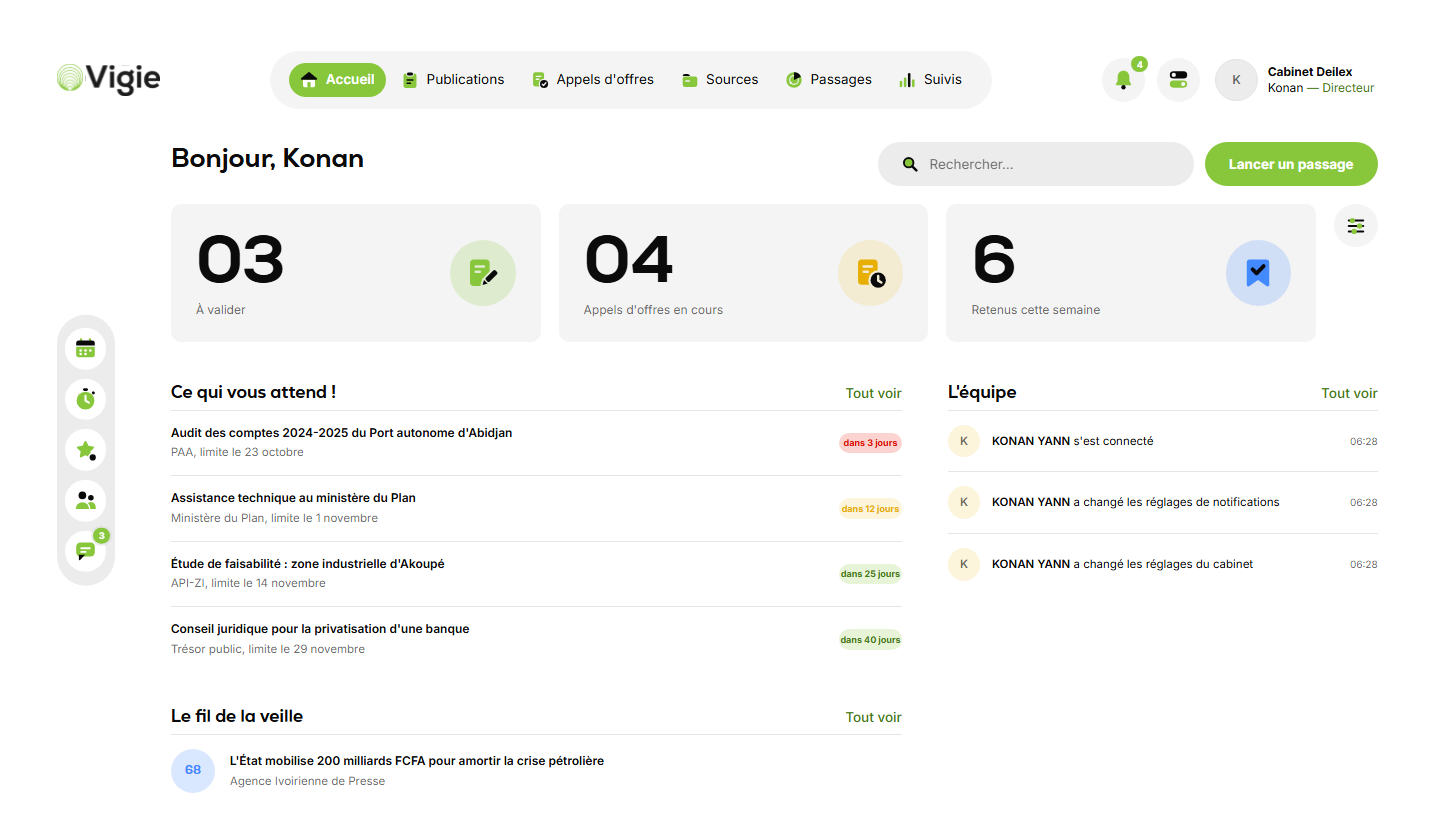
Task: Open the K user avatar
Action: click(1236, 80)
